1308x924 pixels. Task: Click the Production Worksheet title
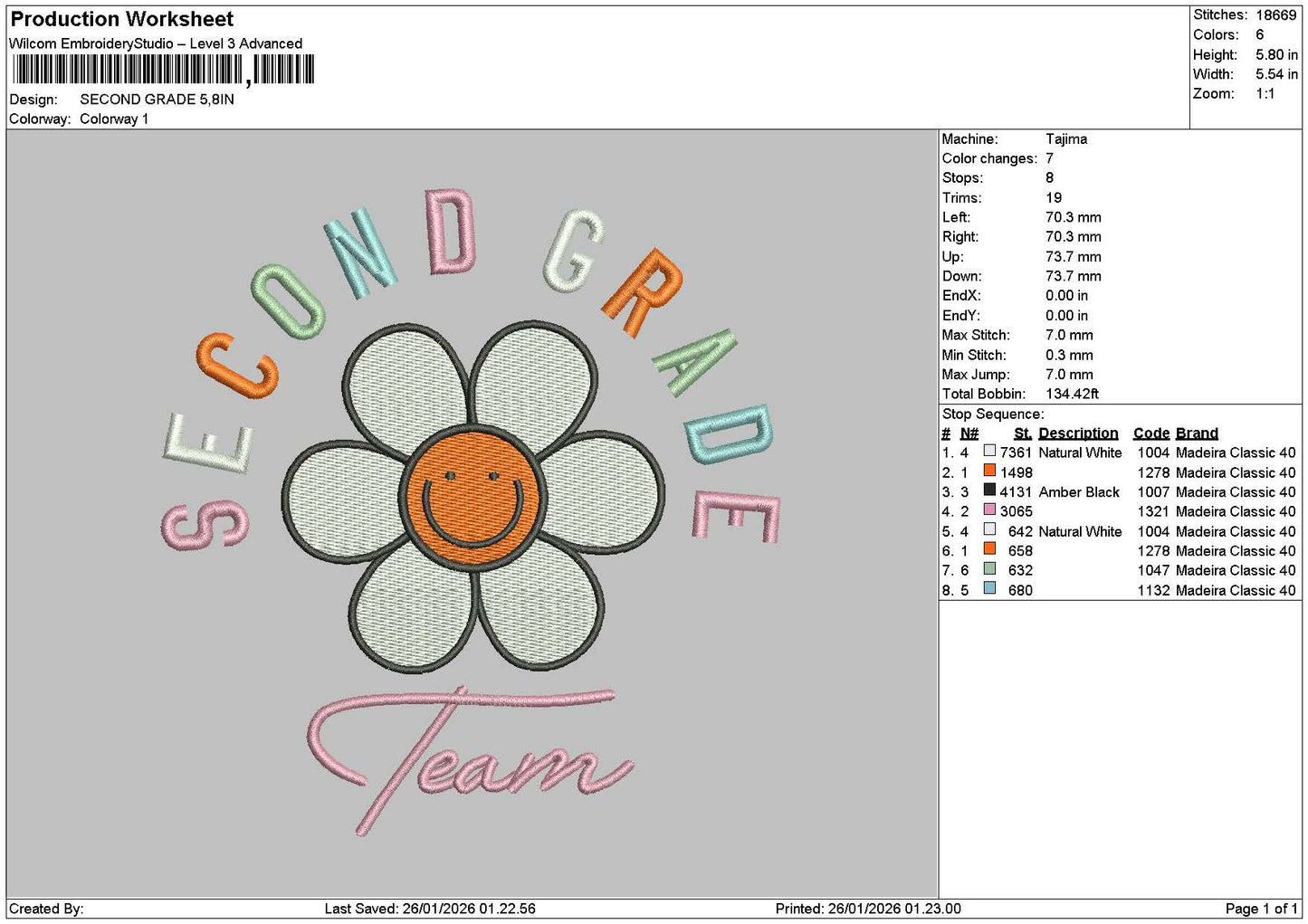[x=122, y=19]
